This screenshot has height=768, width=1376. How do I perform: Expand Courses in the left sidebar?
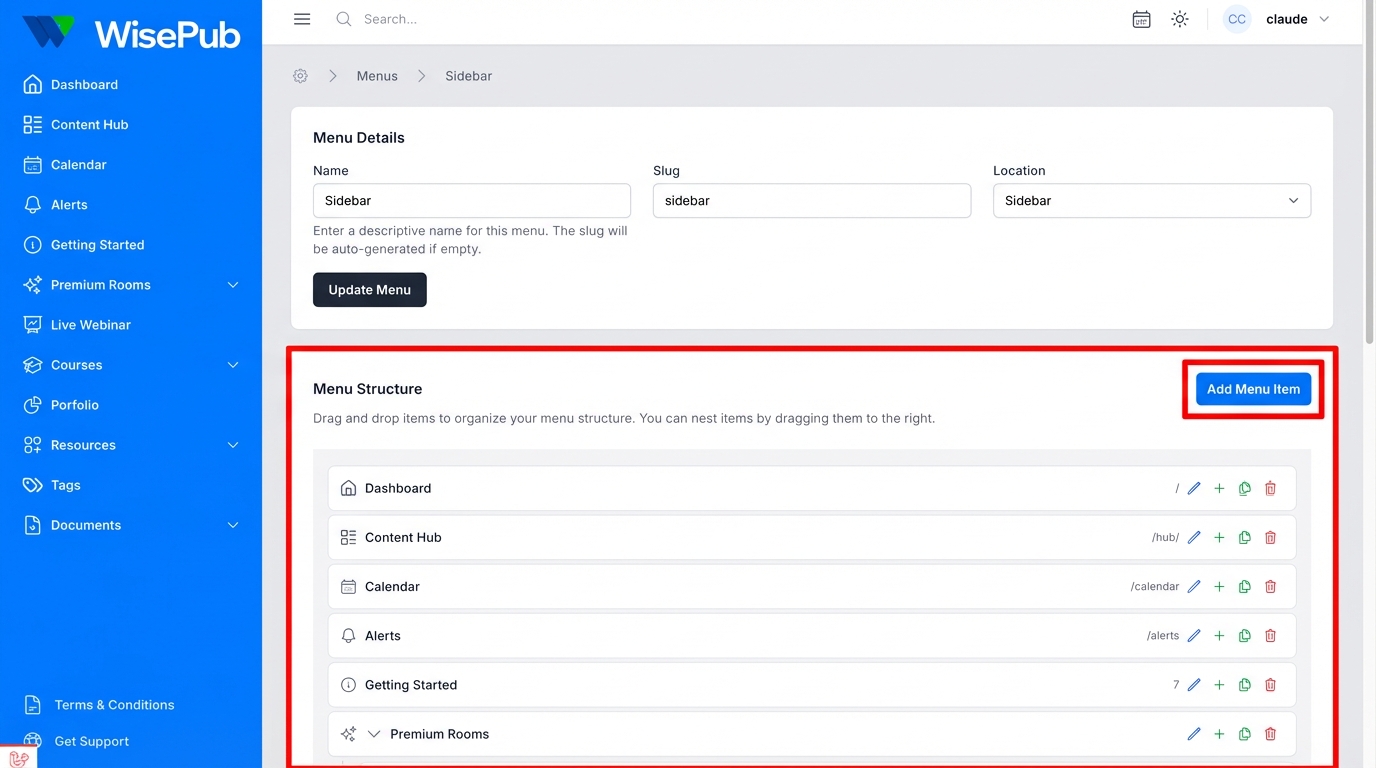232,365
